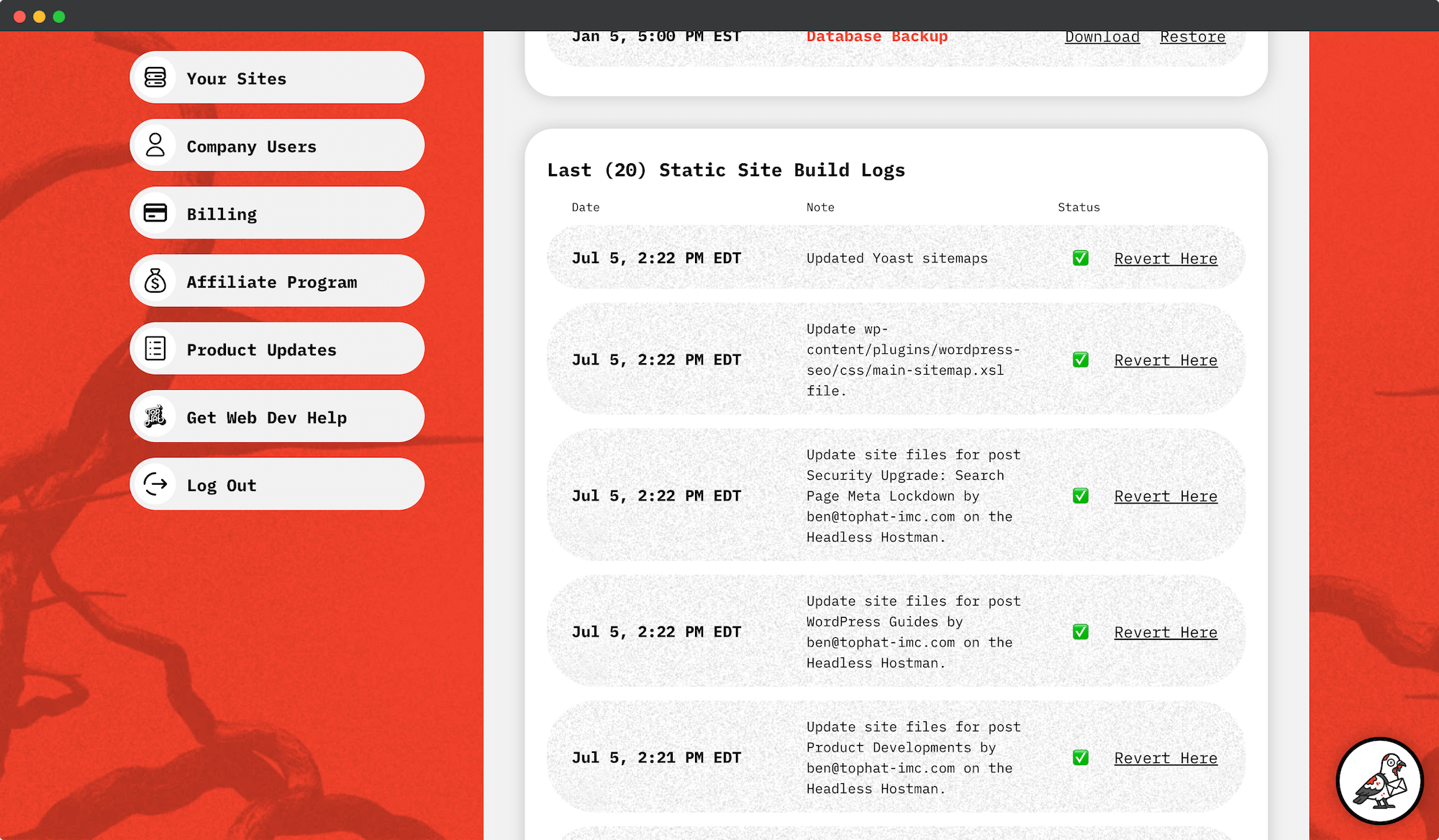Click the WordPress Guides note text

click(913, 631)
